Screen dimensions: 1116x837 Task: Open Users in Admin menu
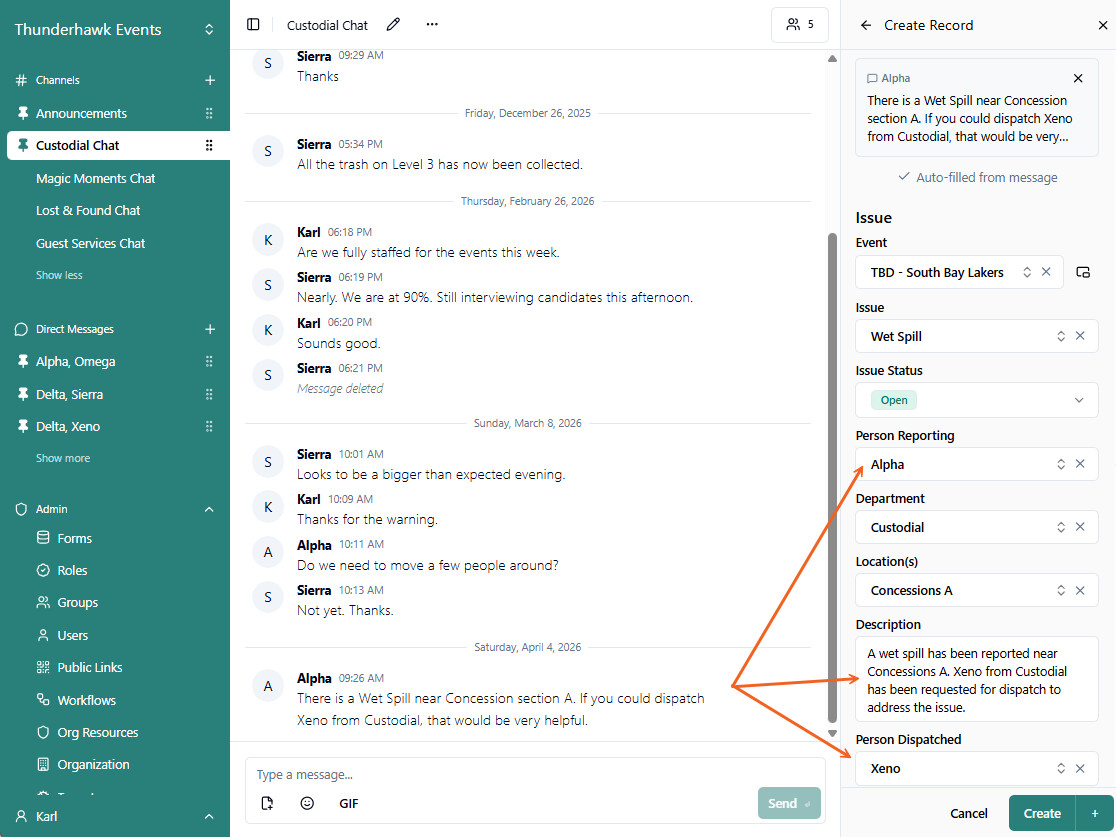point(73,636)
